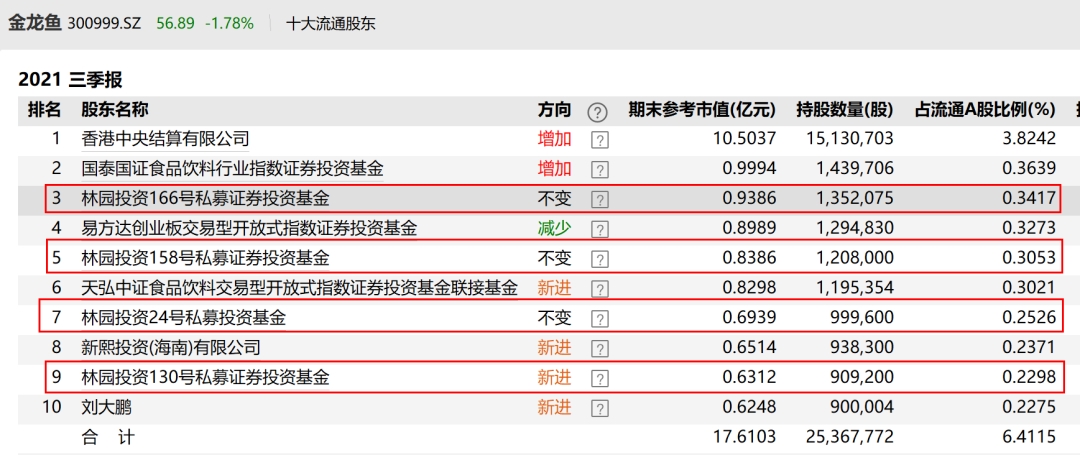This screenshot has height=473, width=1080.
Task: Click the 占流通A股比例(%) column header
Action: pos(985,109)
